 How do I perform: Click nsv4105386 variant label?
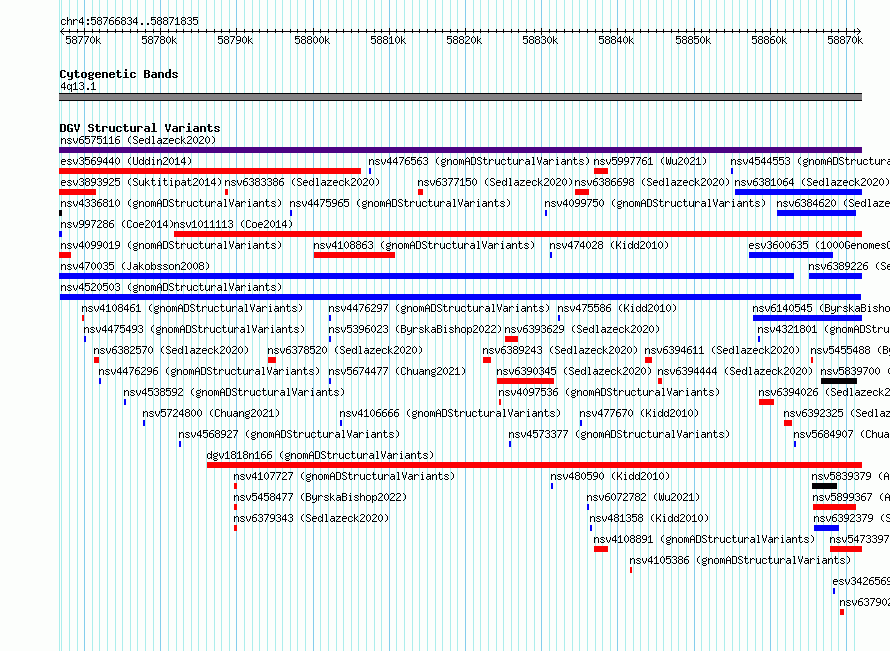(740, 560)
